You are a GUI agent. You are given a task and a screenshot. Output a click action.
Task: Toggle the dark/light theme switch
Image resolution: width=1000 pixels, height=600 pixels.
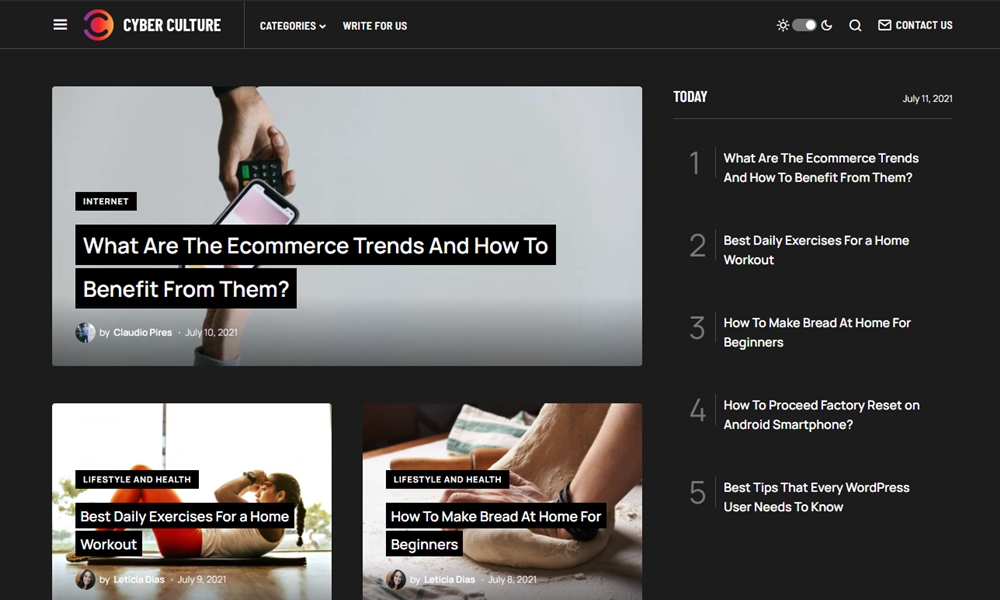pyautogui.click(x=804, y=25)
